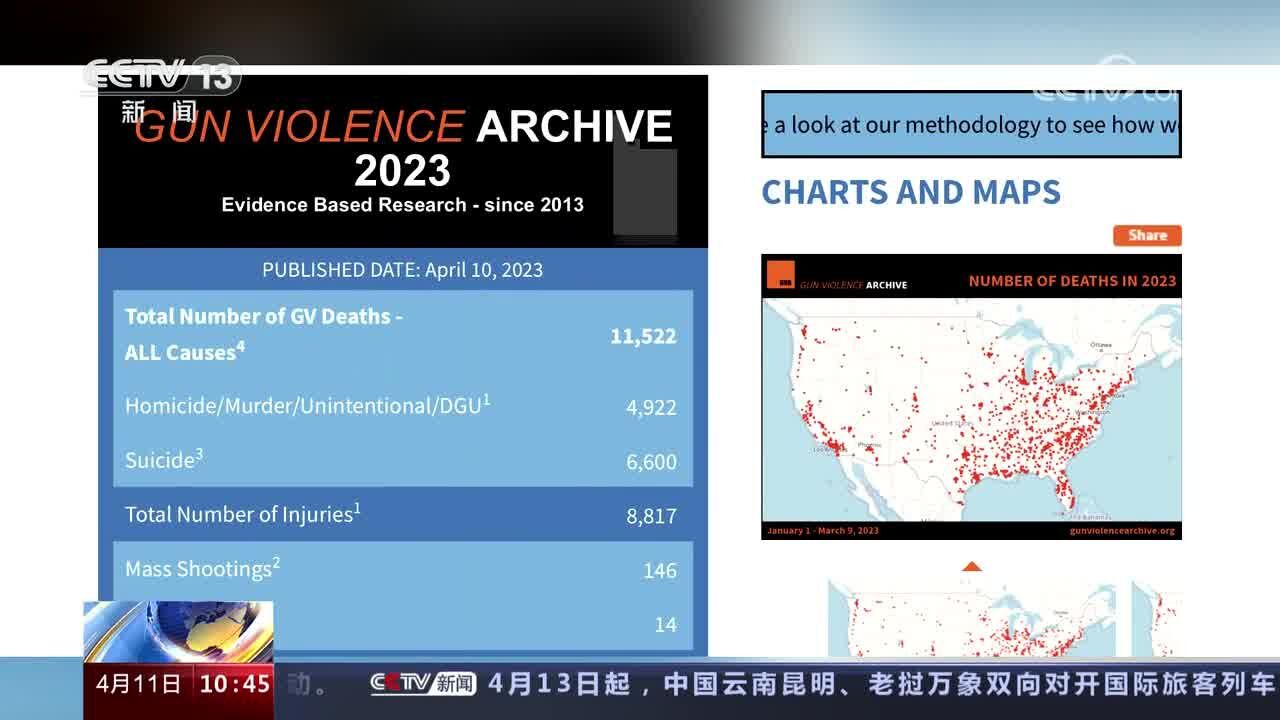Select the 146 mass shootings count
Screen dimensions: 1280x720
tap(660, 570)
